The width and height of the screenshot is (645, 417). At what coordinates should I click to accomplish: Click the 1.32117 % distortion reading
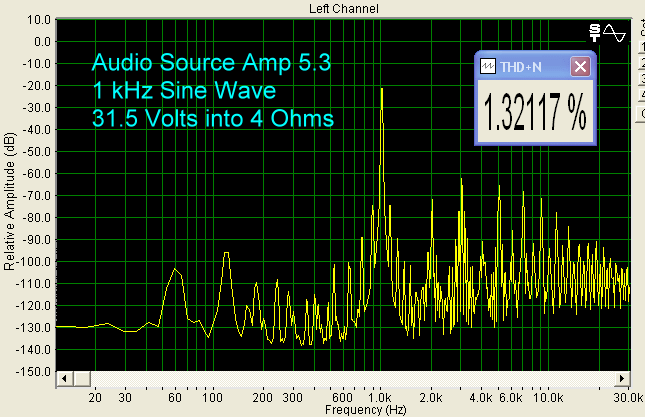[534, 112]
